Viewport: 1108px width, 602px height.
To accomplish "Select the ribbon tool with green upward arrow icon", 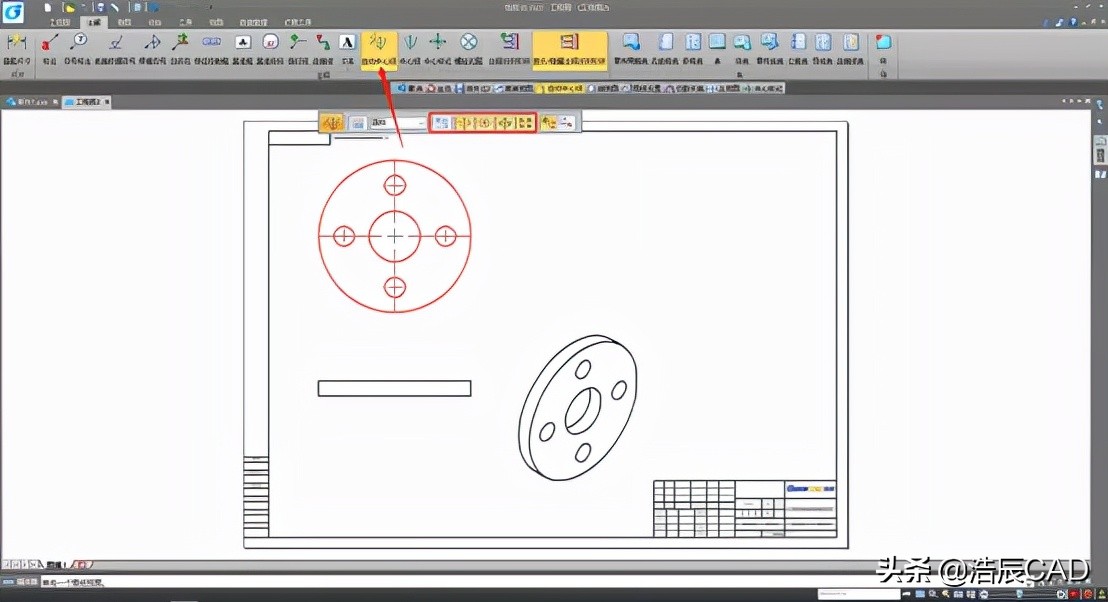I will pos(181,49).
